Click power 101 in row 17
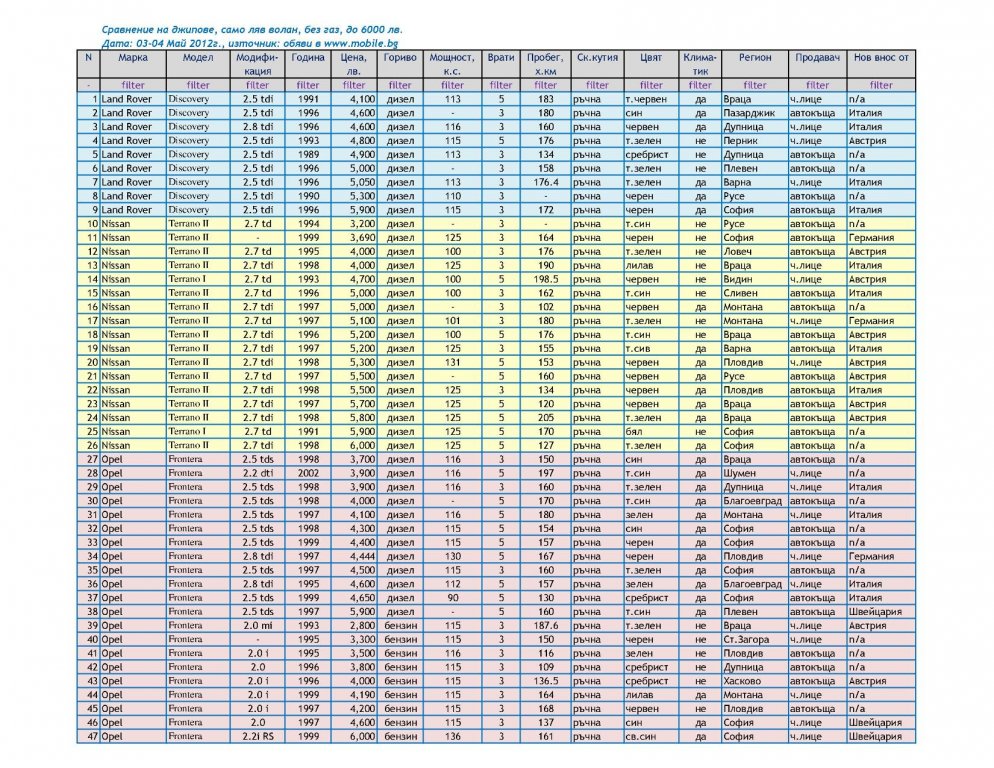Screen dimensions: 994x768 (452, 321)
